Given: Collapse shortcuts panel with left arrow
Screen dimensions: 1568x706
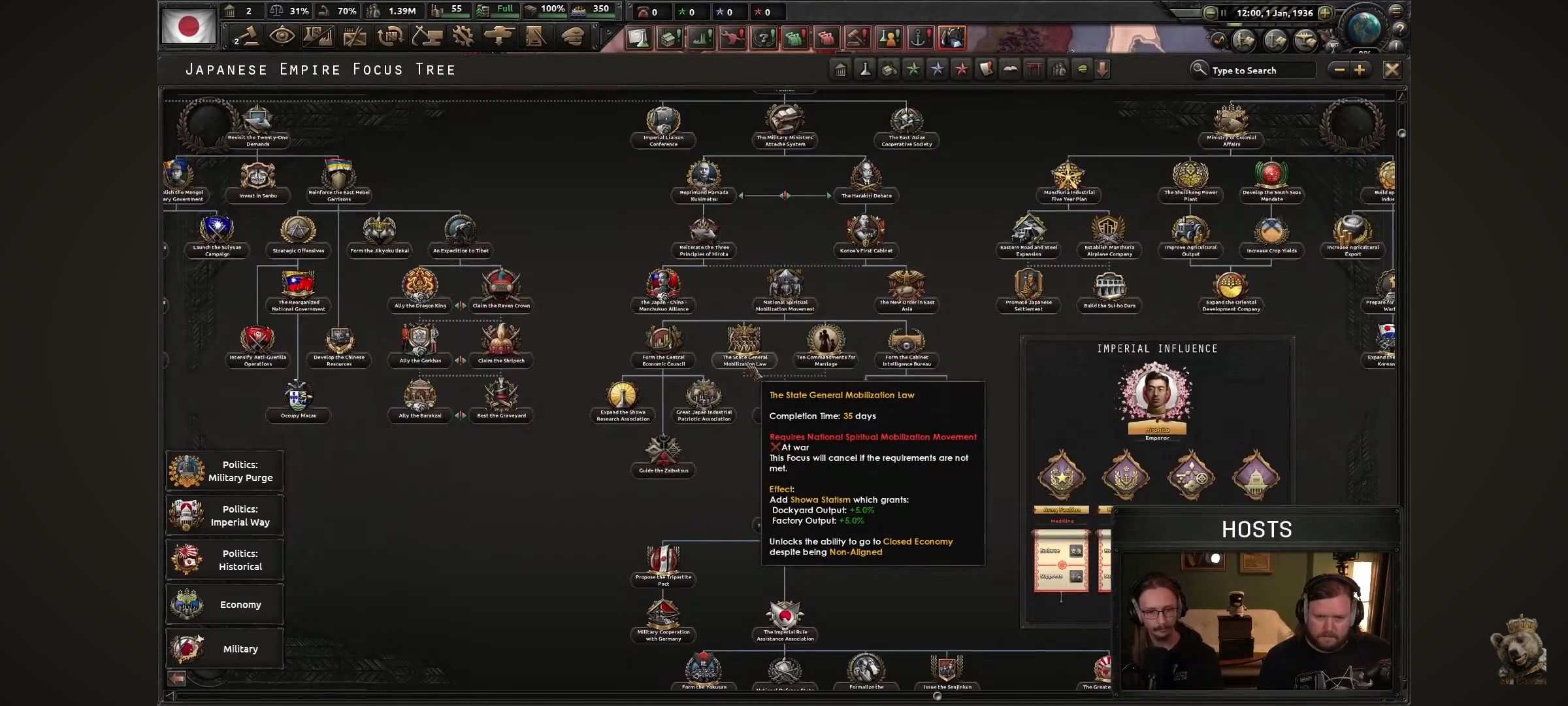Looking at the screenshot, I should coord(176,679).
